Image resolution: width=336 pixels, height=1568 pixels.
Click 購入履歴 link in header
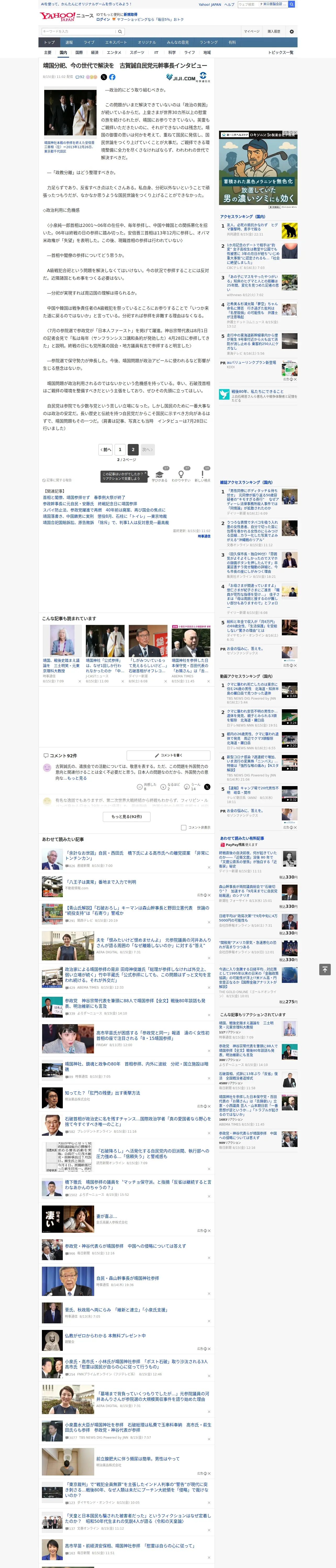point(274,31)
